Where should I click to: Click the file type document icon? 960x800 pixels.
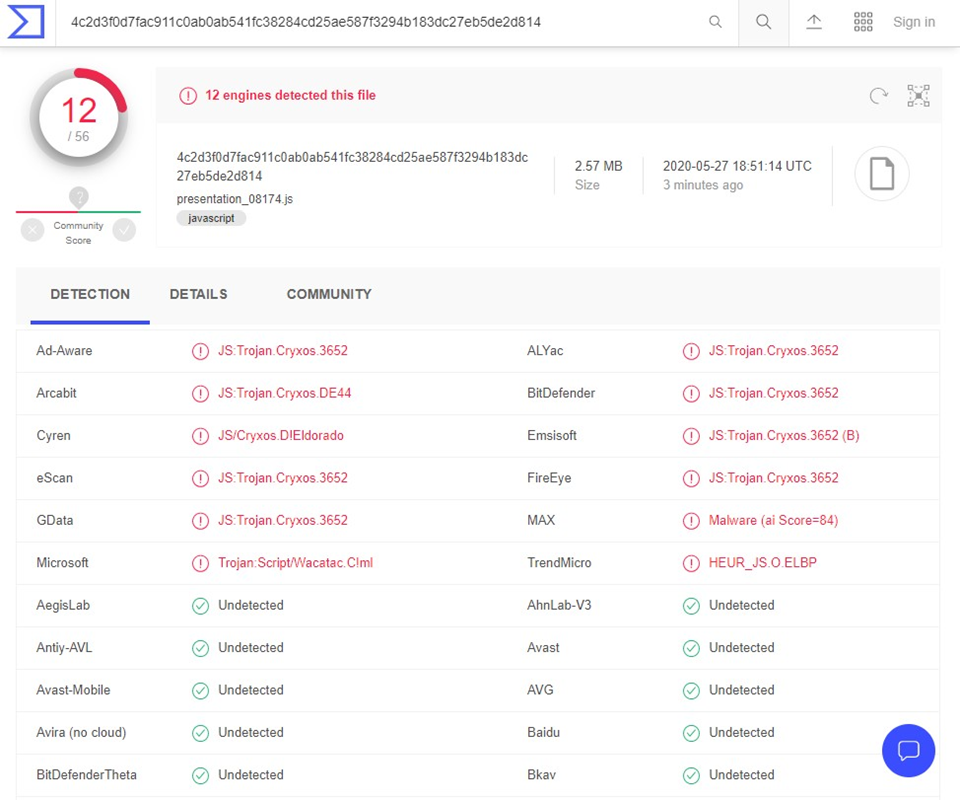[882, 174]
